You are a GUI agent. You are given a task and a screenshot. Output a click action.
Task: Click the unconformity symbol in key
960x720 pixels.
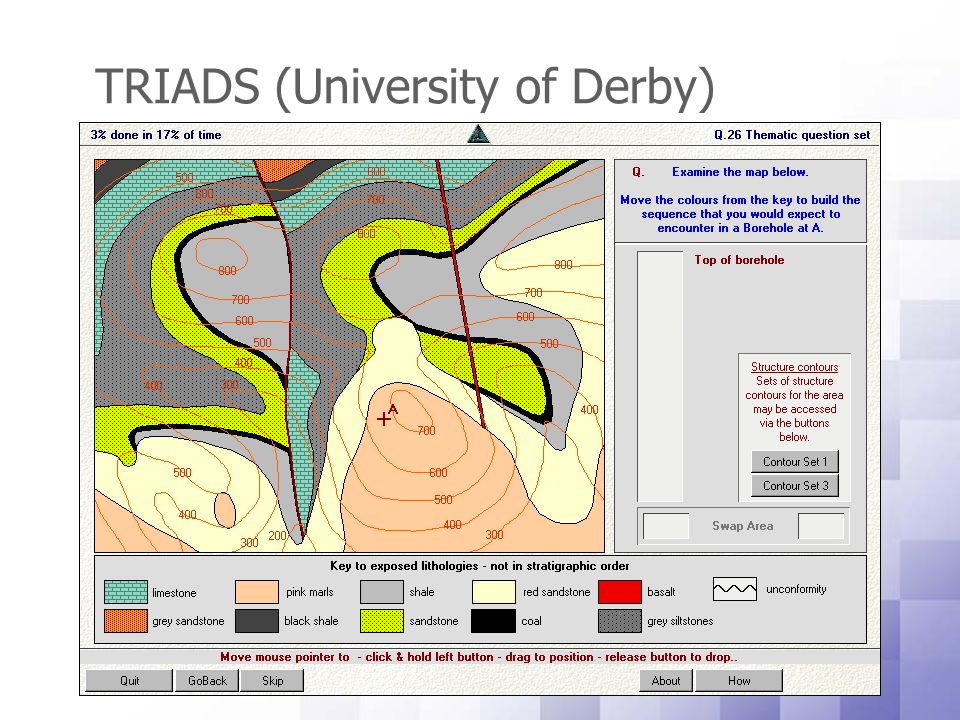click(x=735, y=589)
